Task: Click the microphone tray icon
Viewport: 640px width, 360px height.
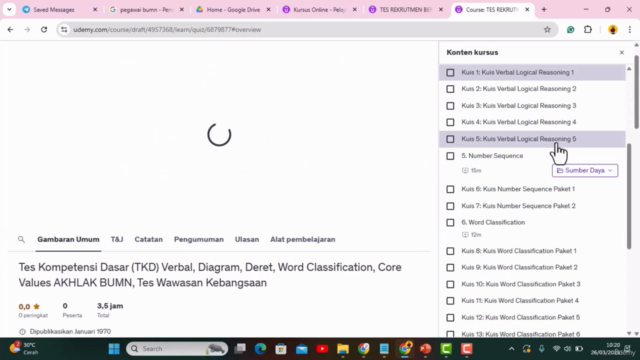Action: click(542, 349)
